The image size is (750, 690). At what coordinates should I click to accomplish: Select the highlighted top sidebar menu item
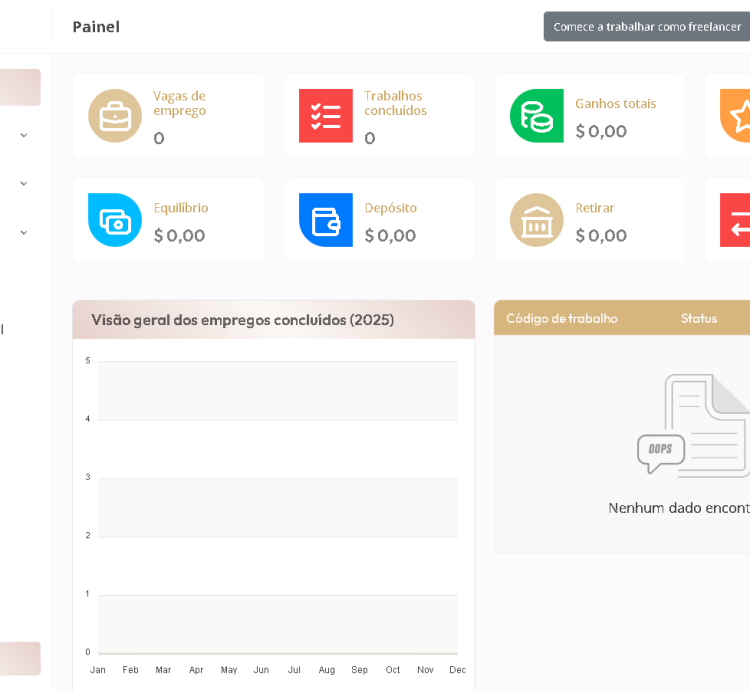point(20,87)
